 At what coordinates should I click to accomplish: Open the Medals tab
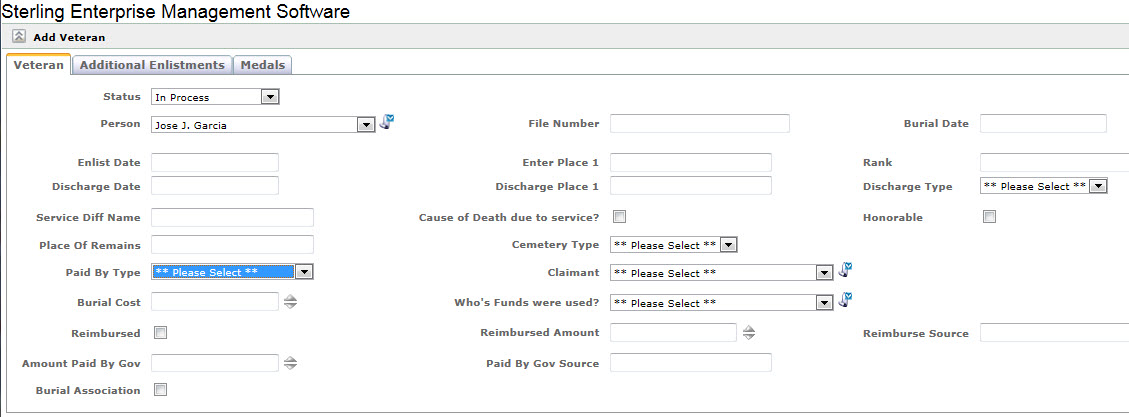pyautogui.click(x=263, y=65)
